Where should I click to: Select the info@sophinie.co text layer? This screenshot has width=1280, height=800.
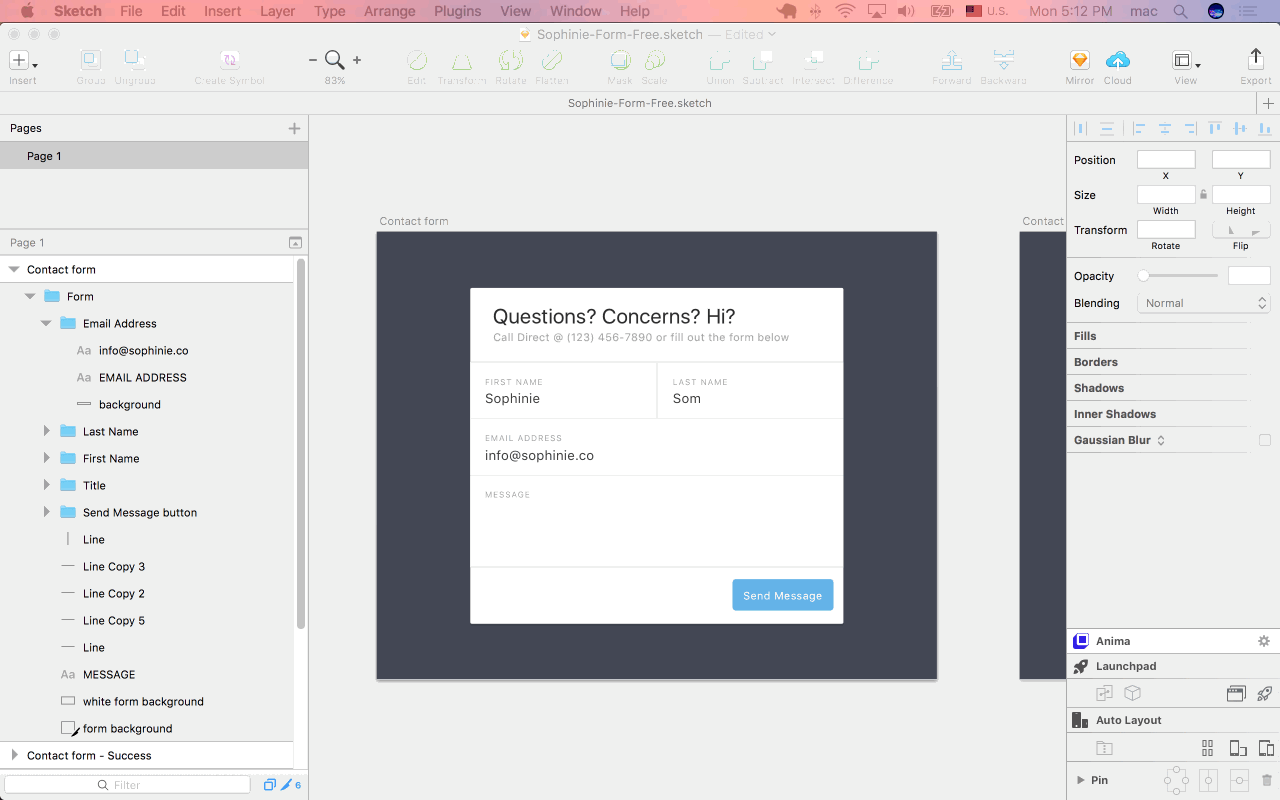143,350
